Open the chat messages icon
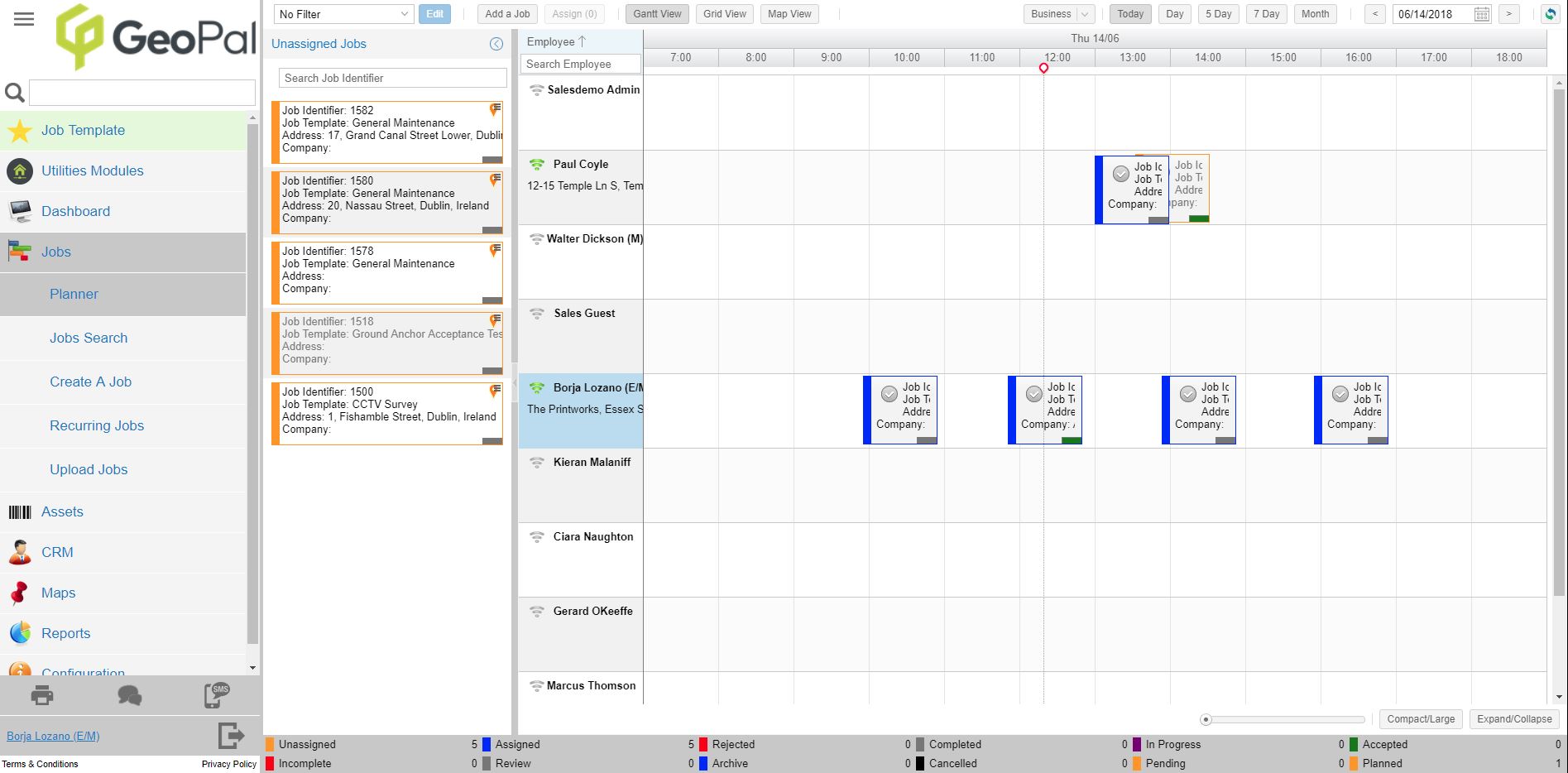Screen dimensions: 1568x773 pos(130,695)
